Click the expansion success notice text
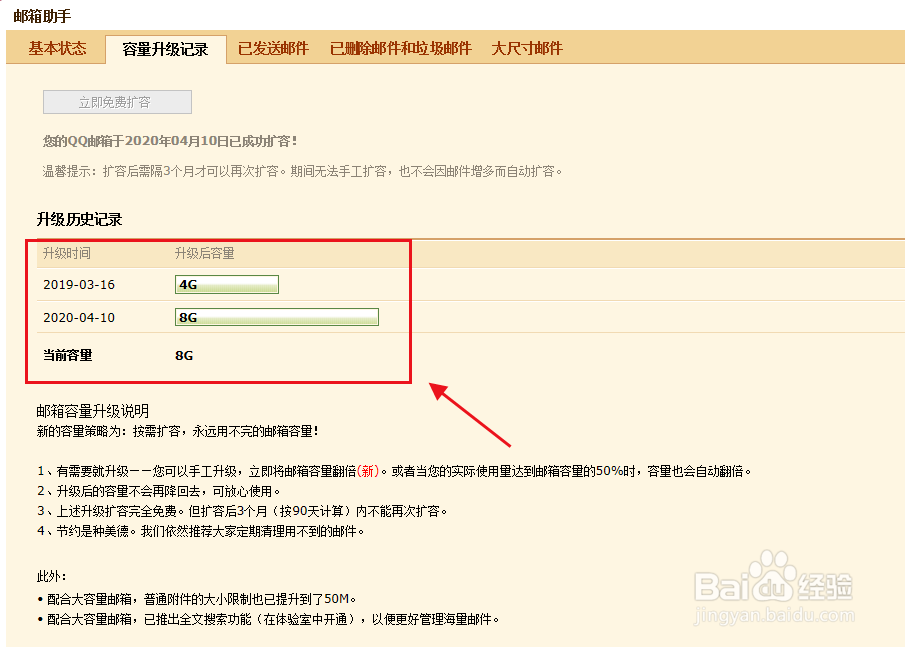Image resolution: width=905 pixels, height=647 pixels. 170,141
